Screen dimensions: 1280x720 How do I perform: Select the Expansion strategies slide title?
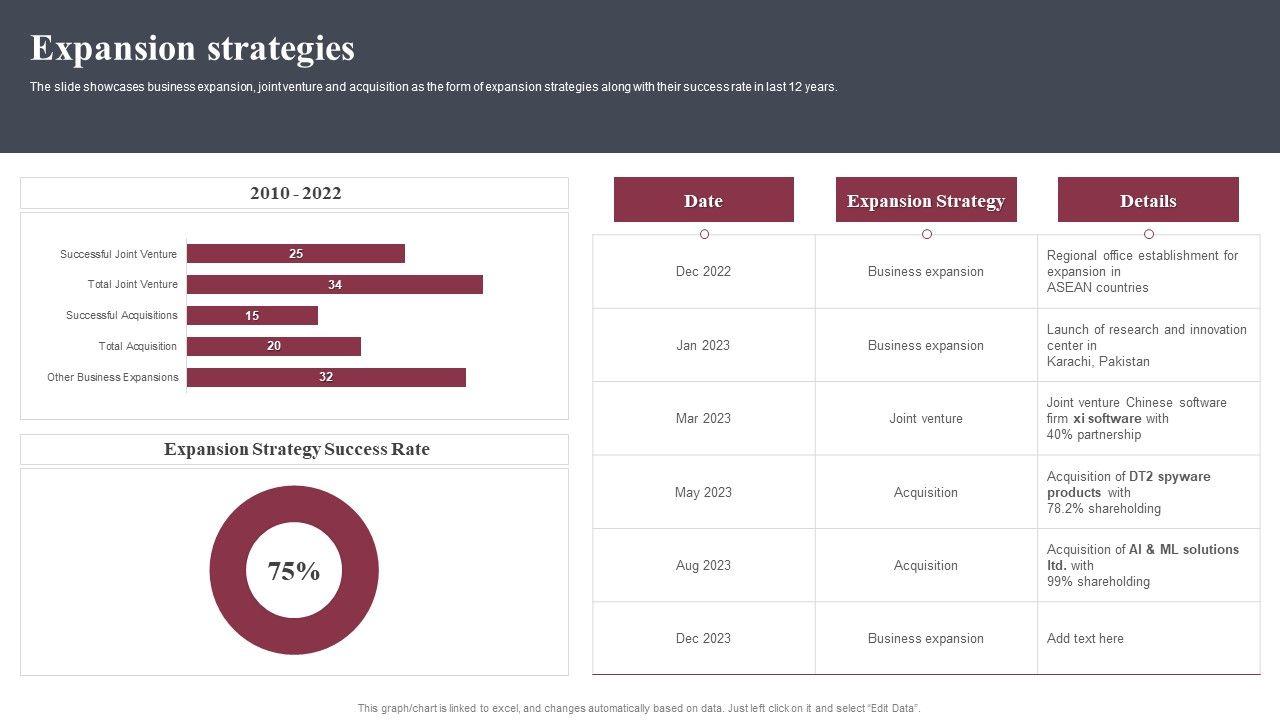click(x=192, y=48)
